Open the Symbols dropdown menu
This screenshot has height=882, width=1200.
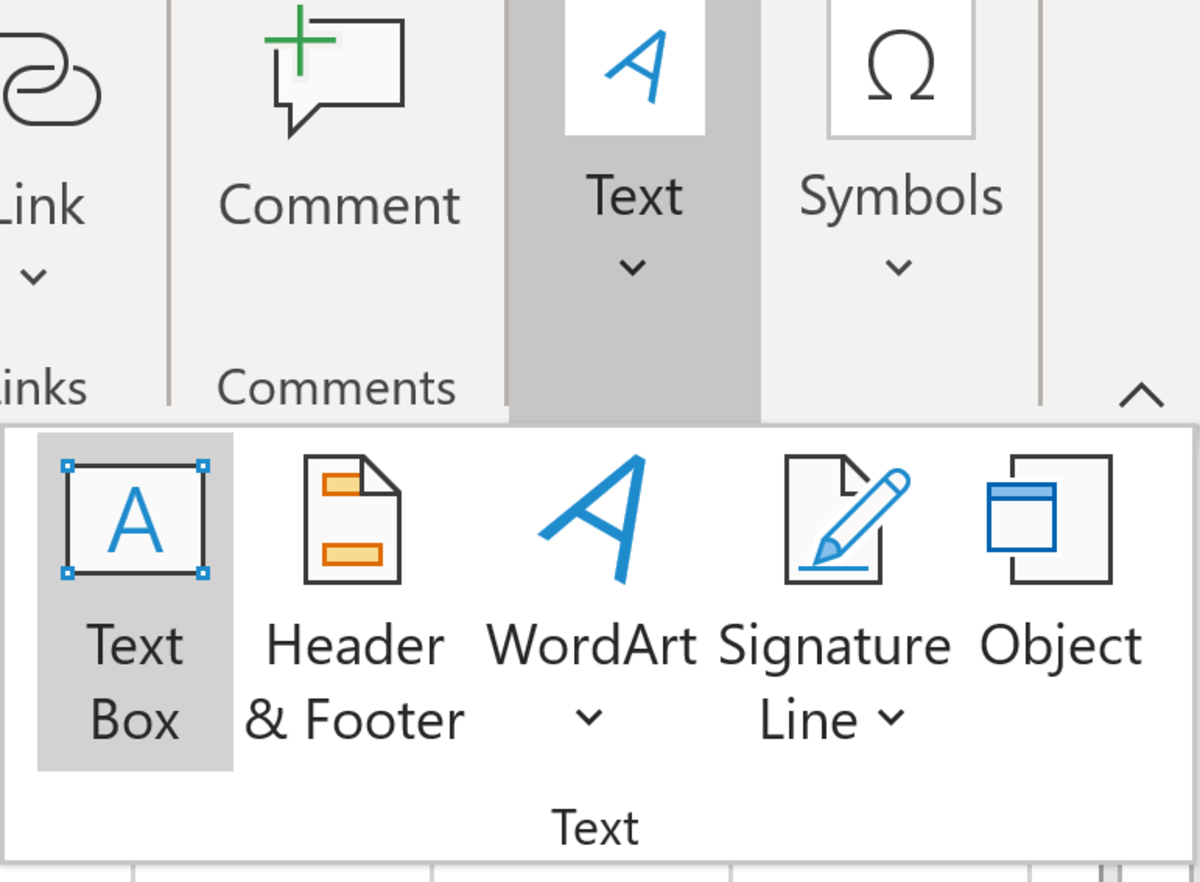click(898, 268)
